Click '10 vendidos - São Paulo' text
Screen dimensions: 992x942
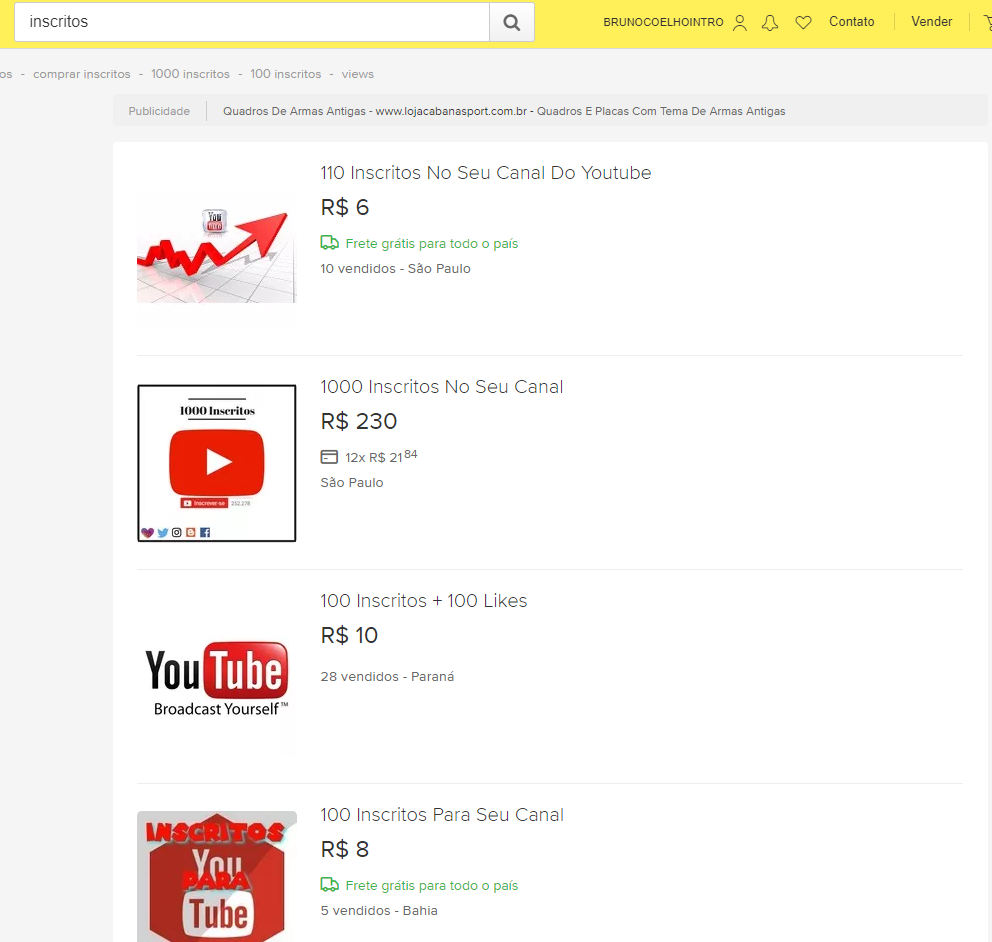point(395,269)
